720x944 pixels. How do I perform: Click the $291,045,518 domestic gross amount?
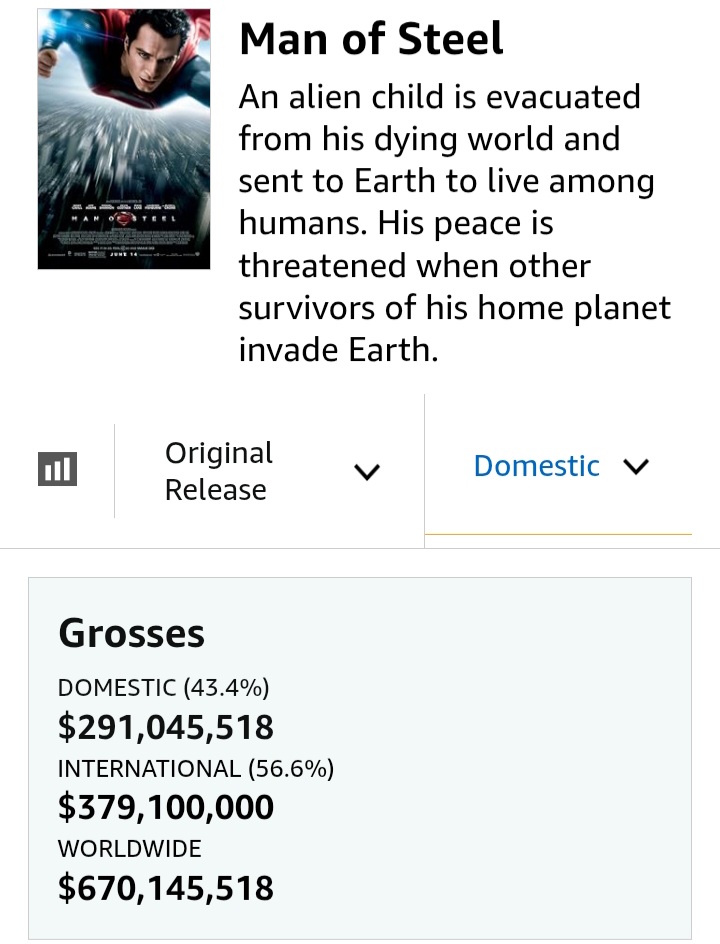(x=165, y=726)
